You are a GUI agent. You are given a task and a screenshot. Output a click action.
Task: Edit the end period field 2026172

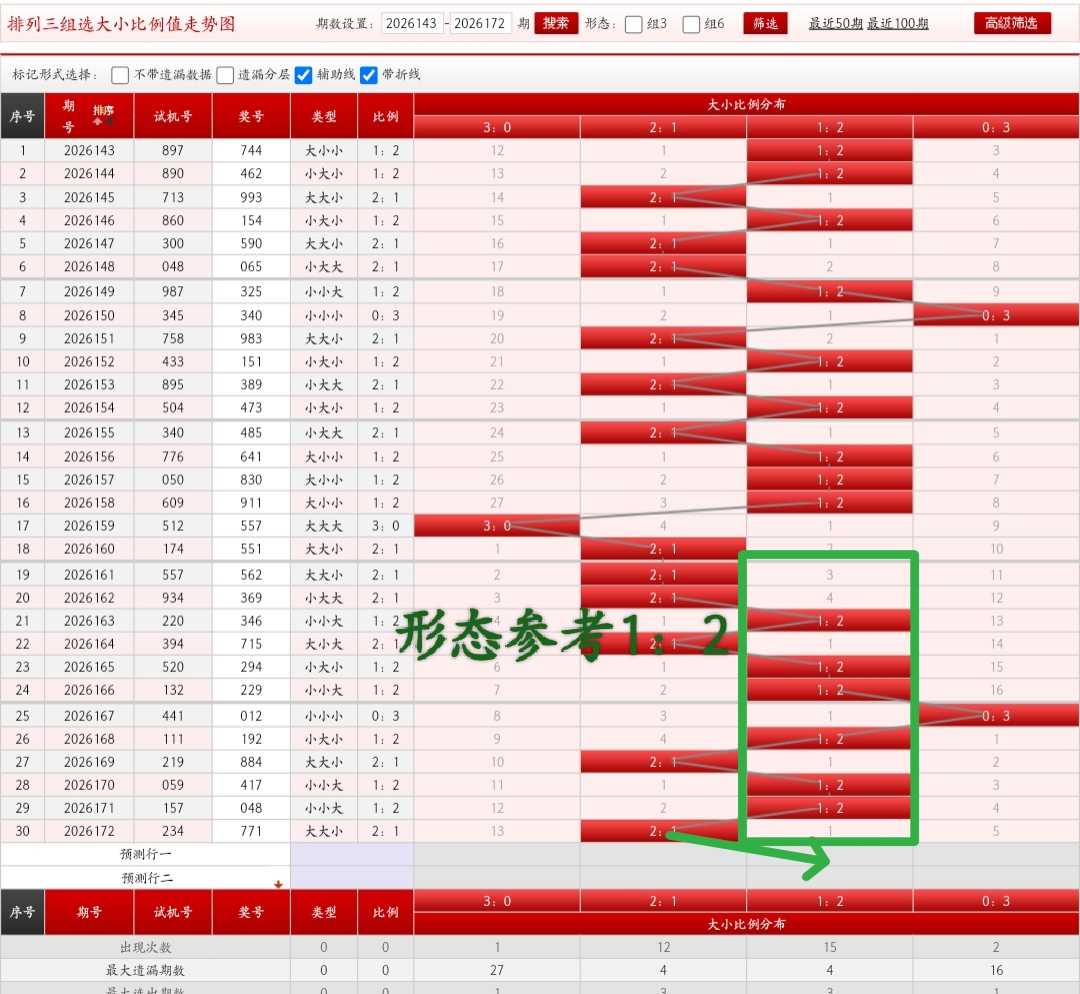(x=480, y=23)
